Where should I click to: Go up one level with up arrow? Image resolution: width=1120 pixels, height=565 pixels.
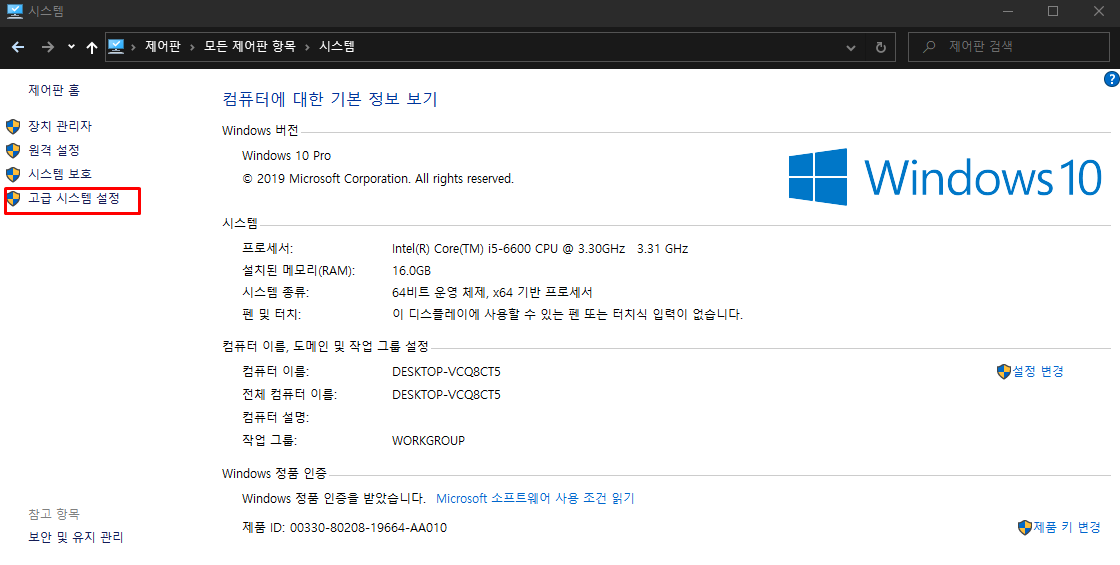click(x=91, y=47)
